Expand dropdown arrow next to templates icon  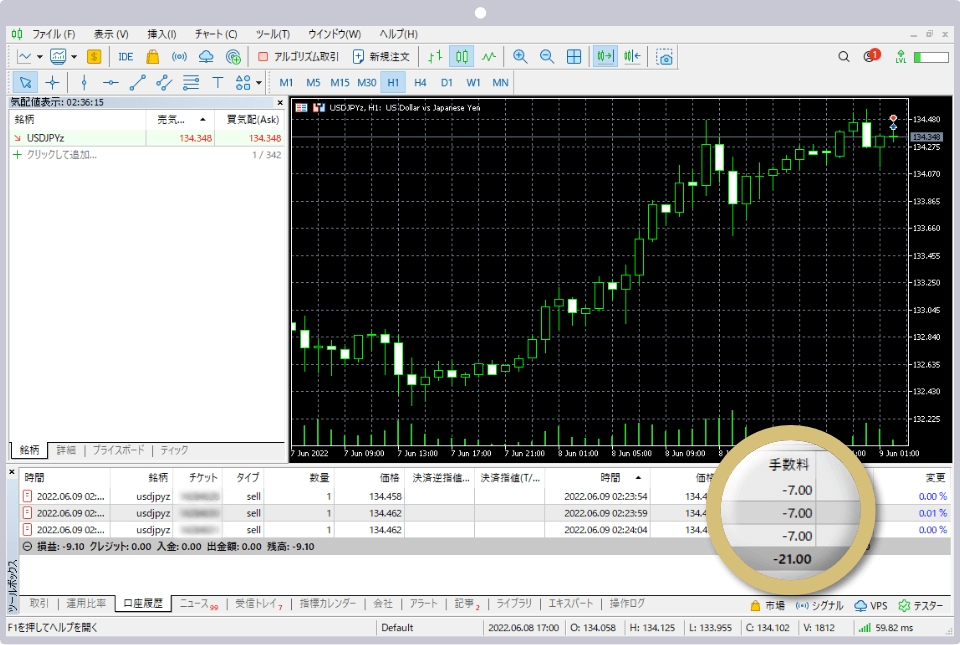[x=74, y=57]
